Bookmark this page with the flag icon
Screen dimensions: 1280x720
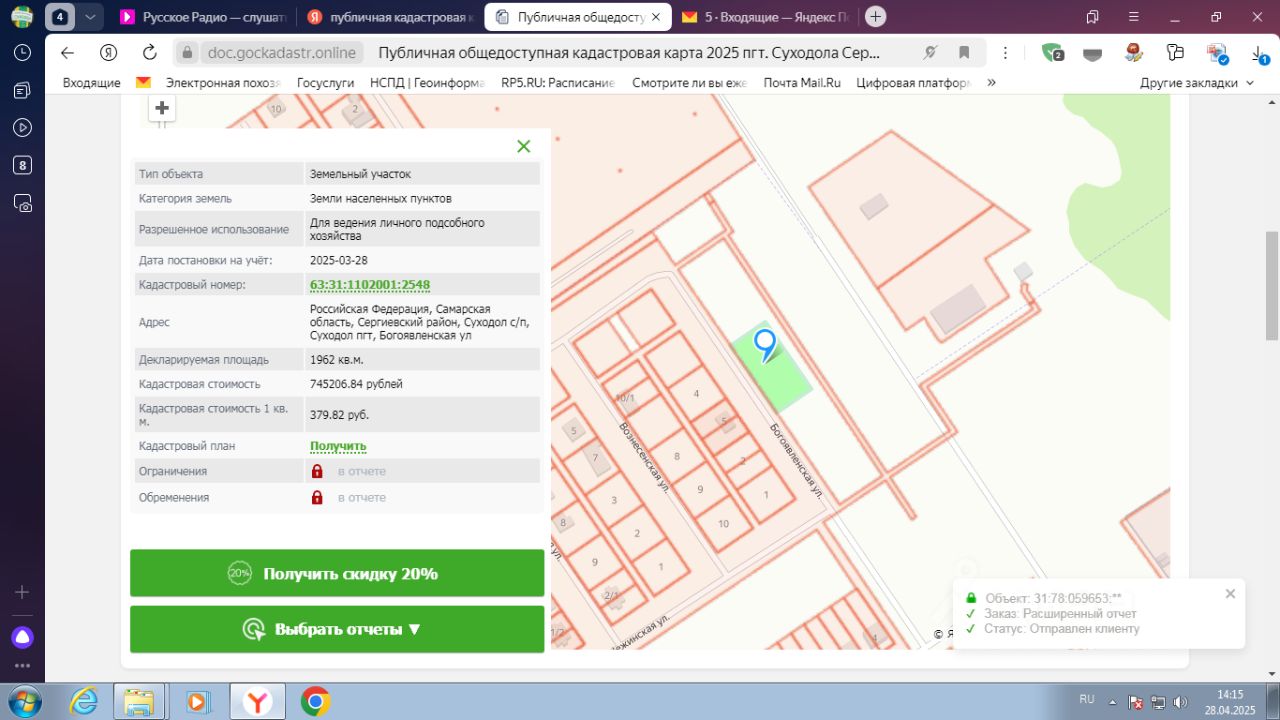(x=964, y=53)
